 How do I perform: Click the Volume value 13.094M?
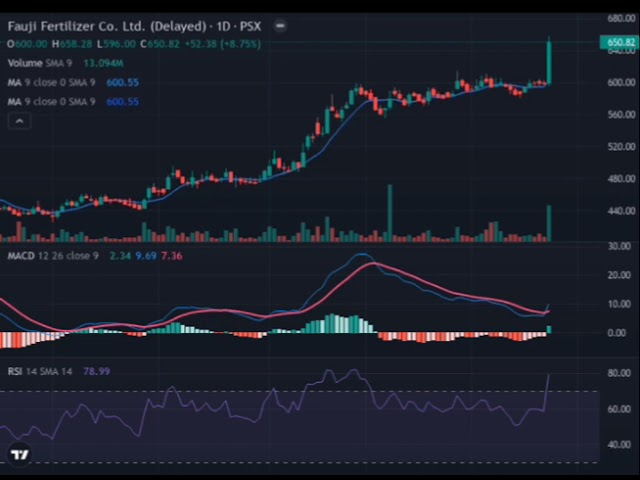(103, 63)
